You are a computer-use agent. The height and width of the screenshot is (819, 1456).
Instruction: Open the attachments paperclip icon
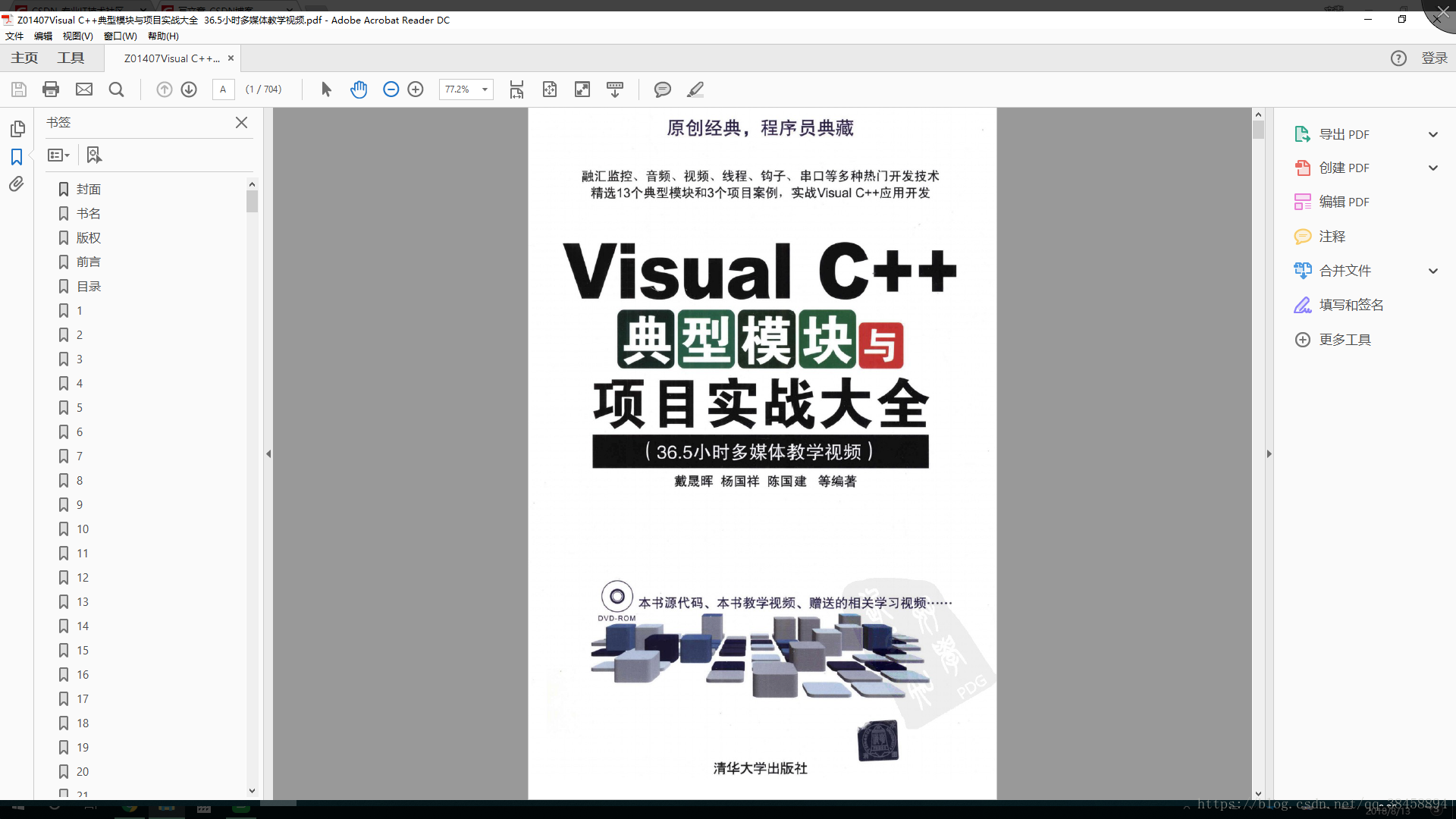pos(17,184)
